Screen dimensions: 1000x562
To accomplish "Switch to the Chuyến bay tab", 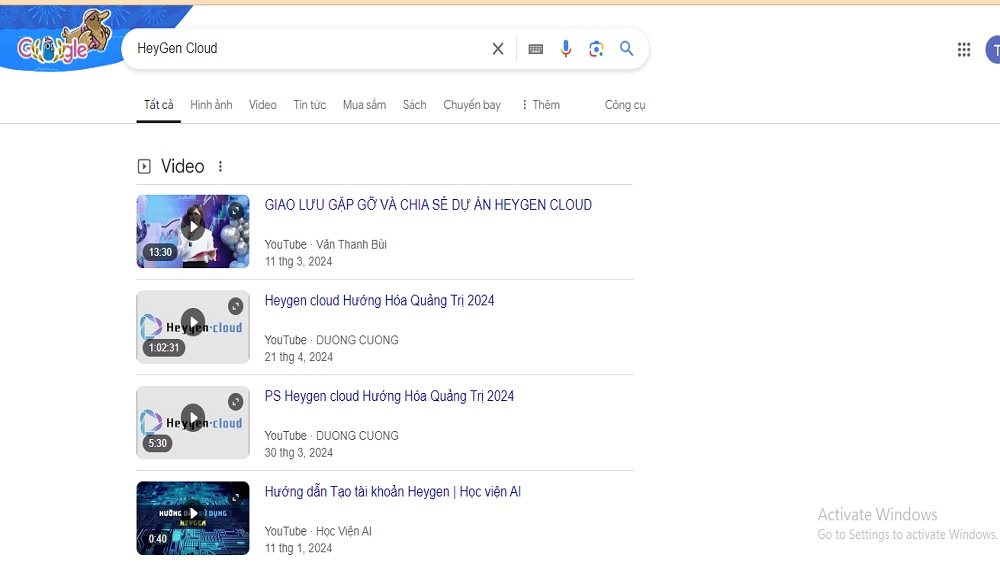I will pyautogui.click(x=472, y=105).
